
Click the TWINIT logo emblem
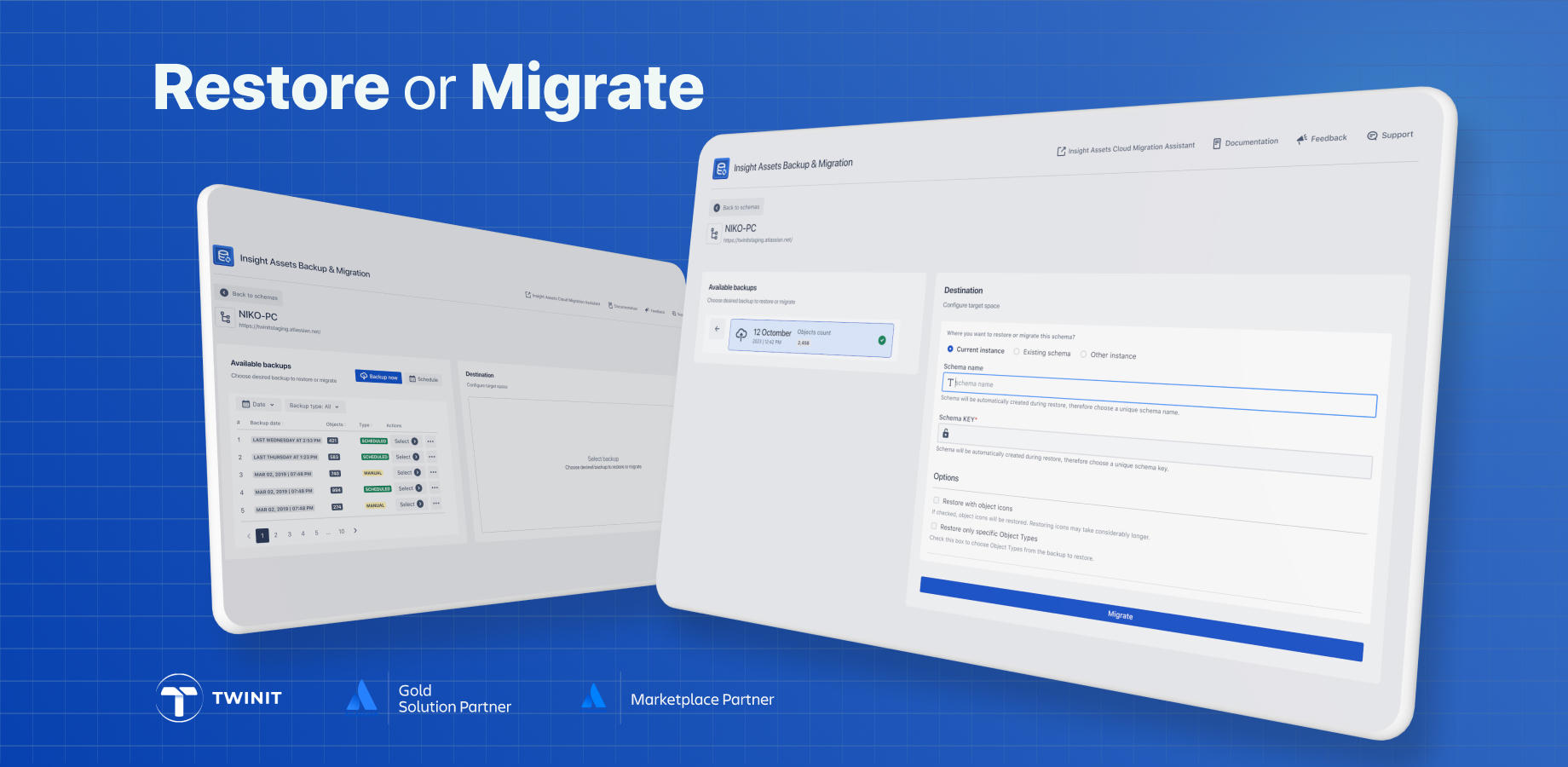[x=179, y=698]
